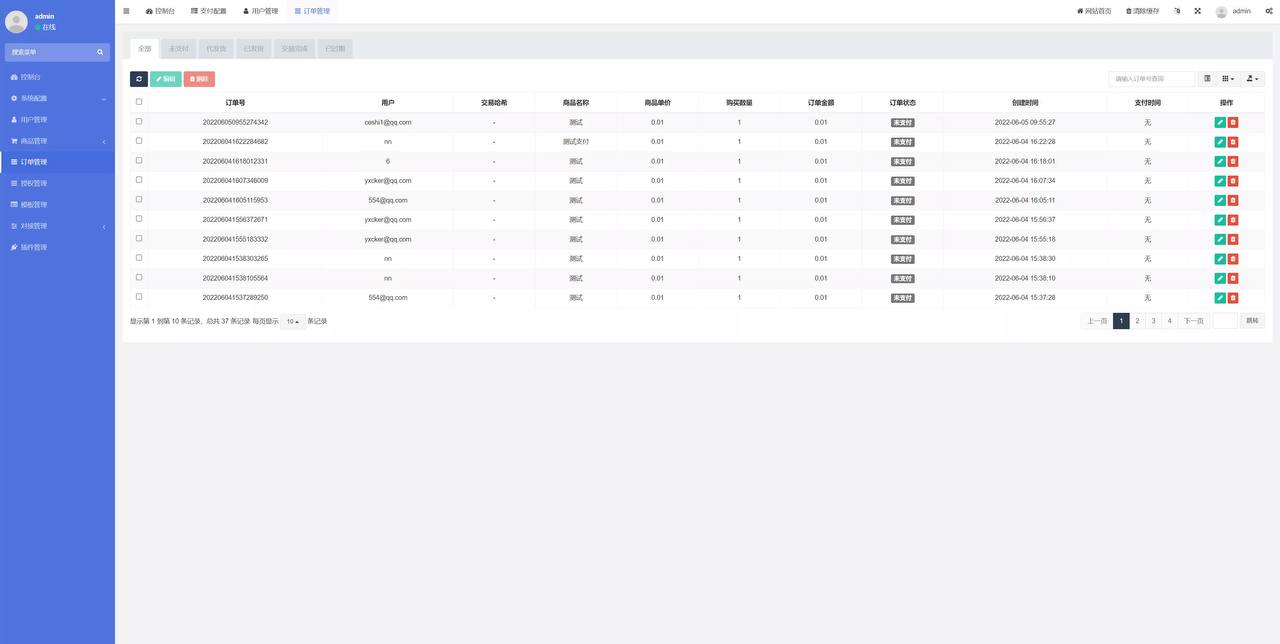Image resolution: width=1280 pixels, height=644 pixels.
Task: Open the 支付配置 tab in top bar
Action: point(208,11)
